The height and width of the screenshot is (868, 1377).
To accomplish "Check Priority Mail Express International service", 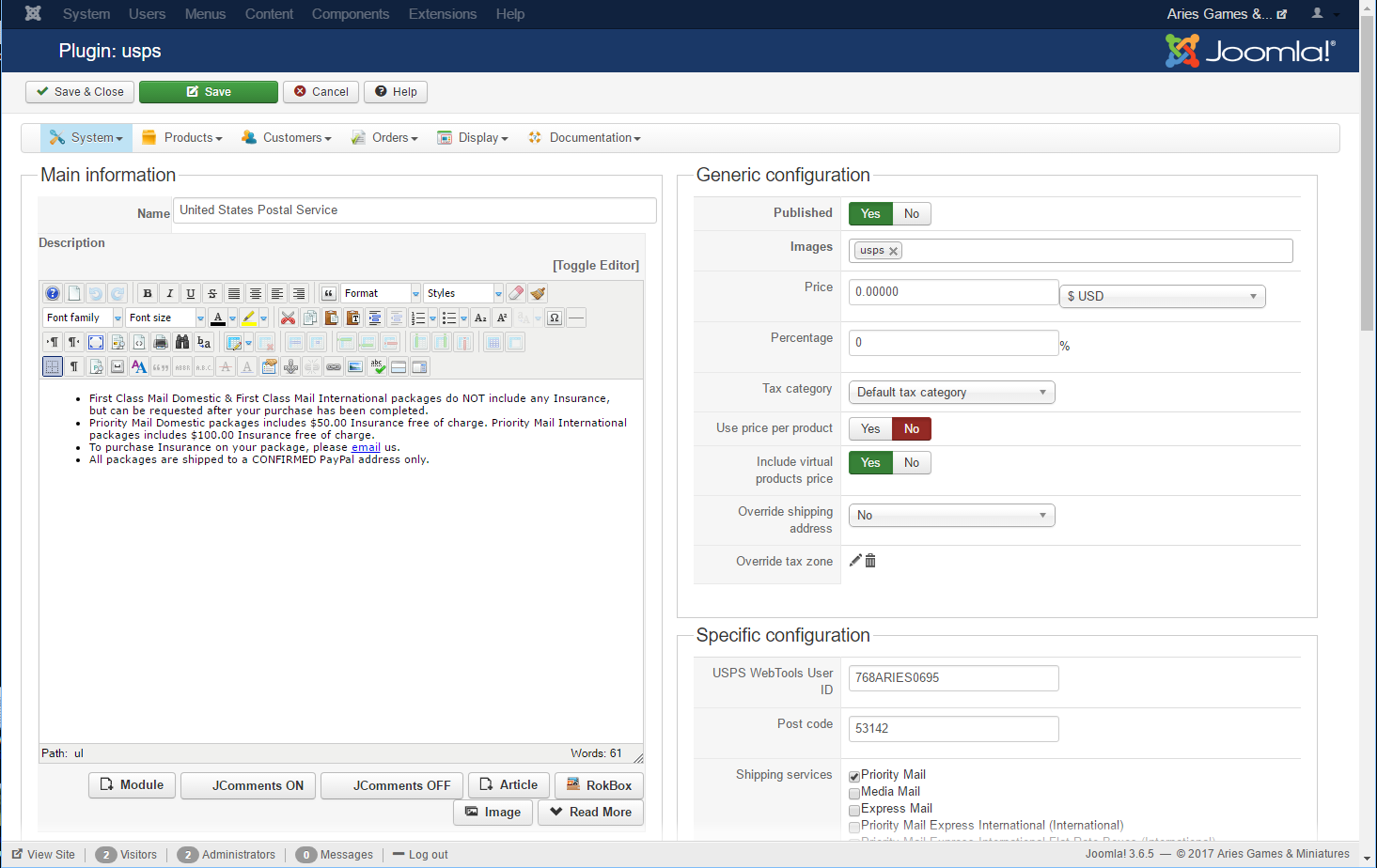I will coord(854,827).
